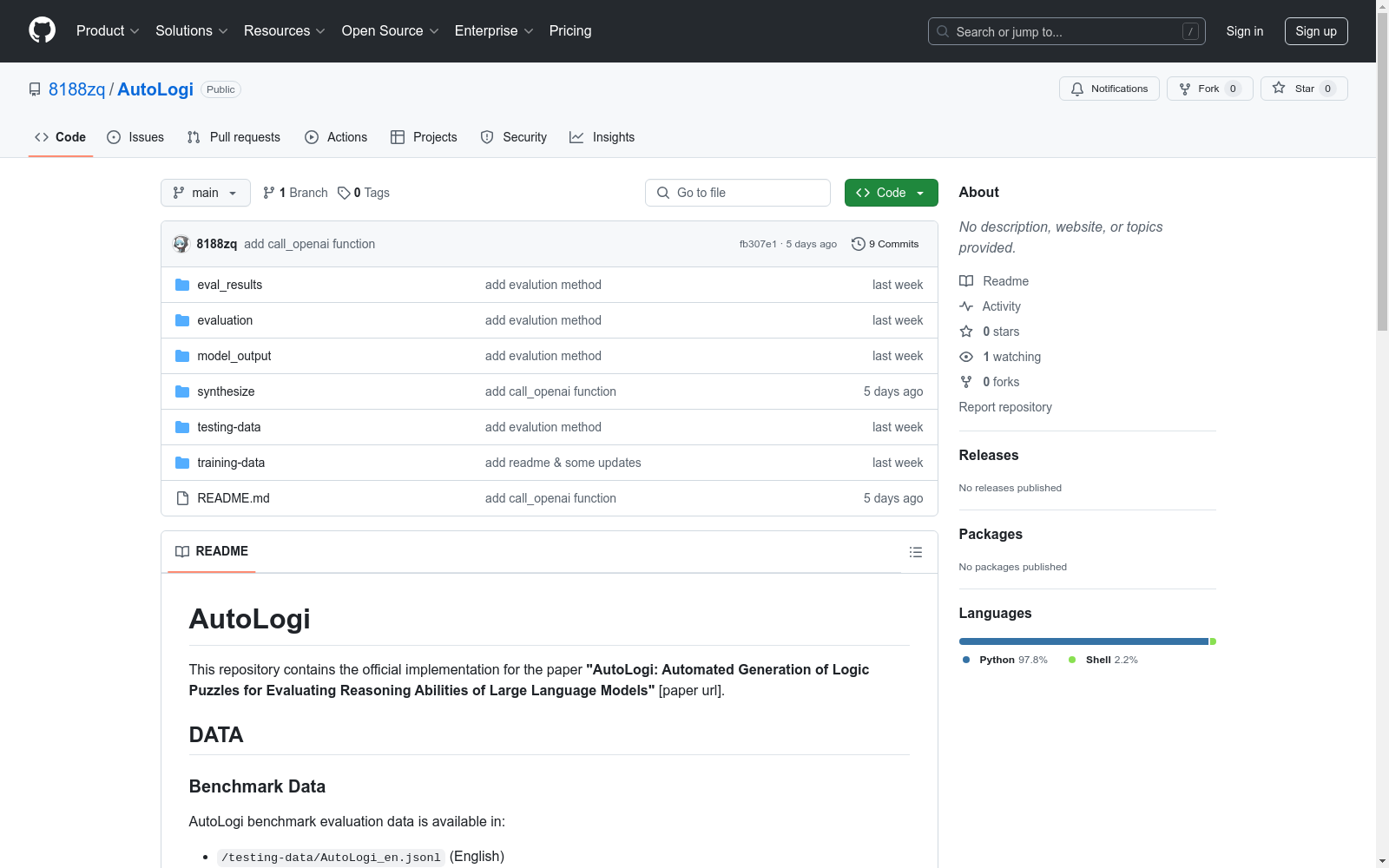
Task: Open the Pricing link
Action: tap(570, 30)
